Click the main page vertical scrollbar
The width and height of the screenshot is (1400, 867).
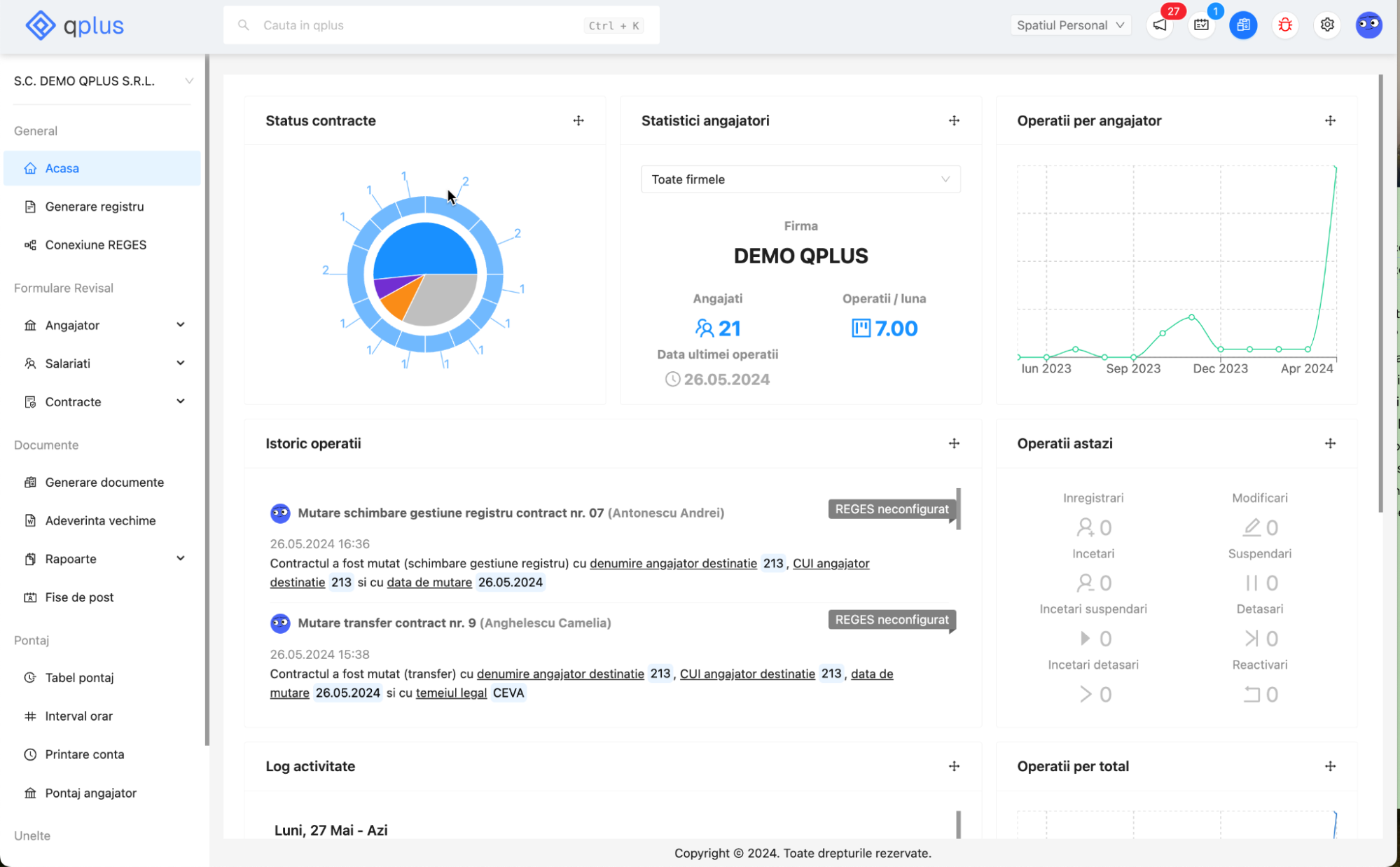coord(1380,293)
